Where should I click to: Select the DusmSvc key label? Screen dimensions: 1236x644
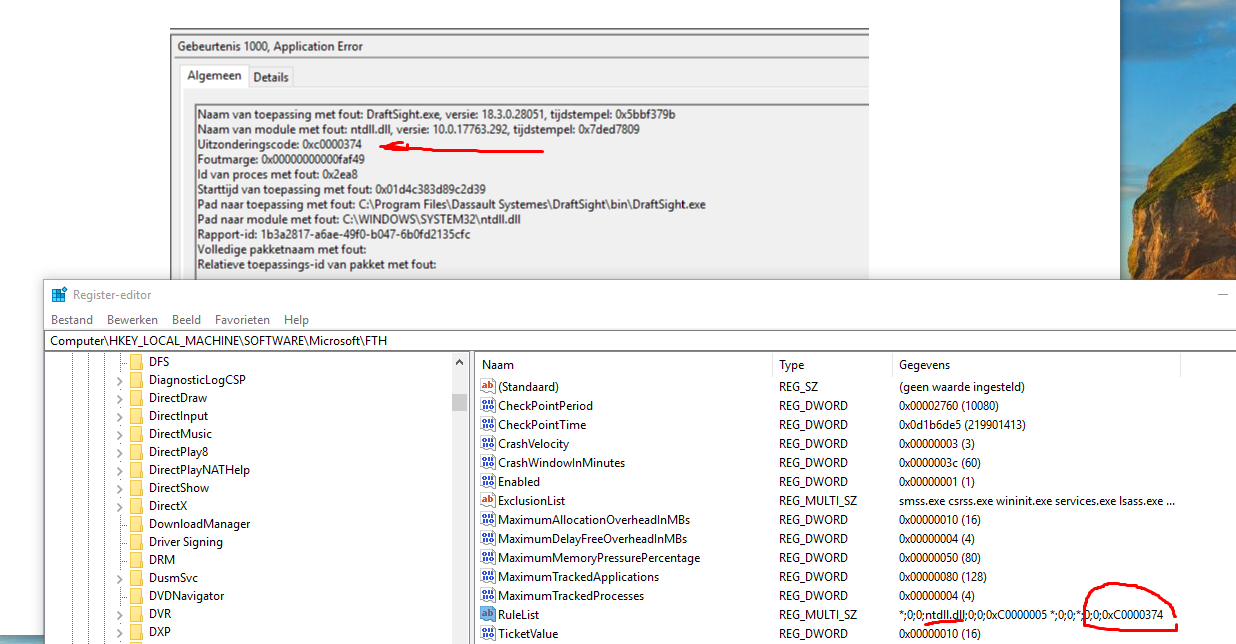pos(173,578)
